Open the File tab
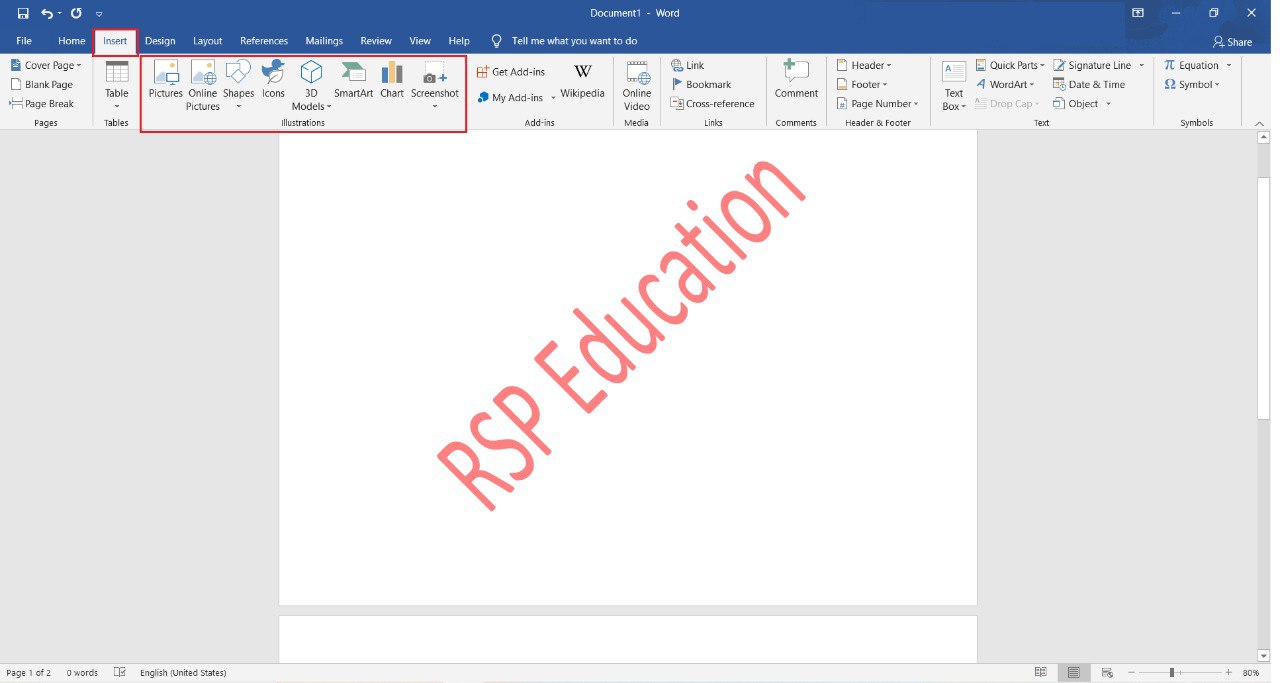The width and height of the screenshot is (1280, 683). coord(24,41)
